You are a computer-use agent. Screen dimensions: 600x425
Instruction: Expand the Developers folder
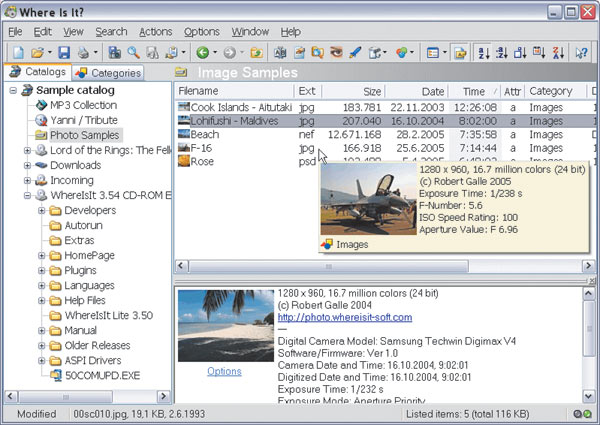(41, 211)
